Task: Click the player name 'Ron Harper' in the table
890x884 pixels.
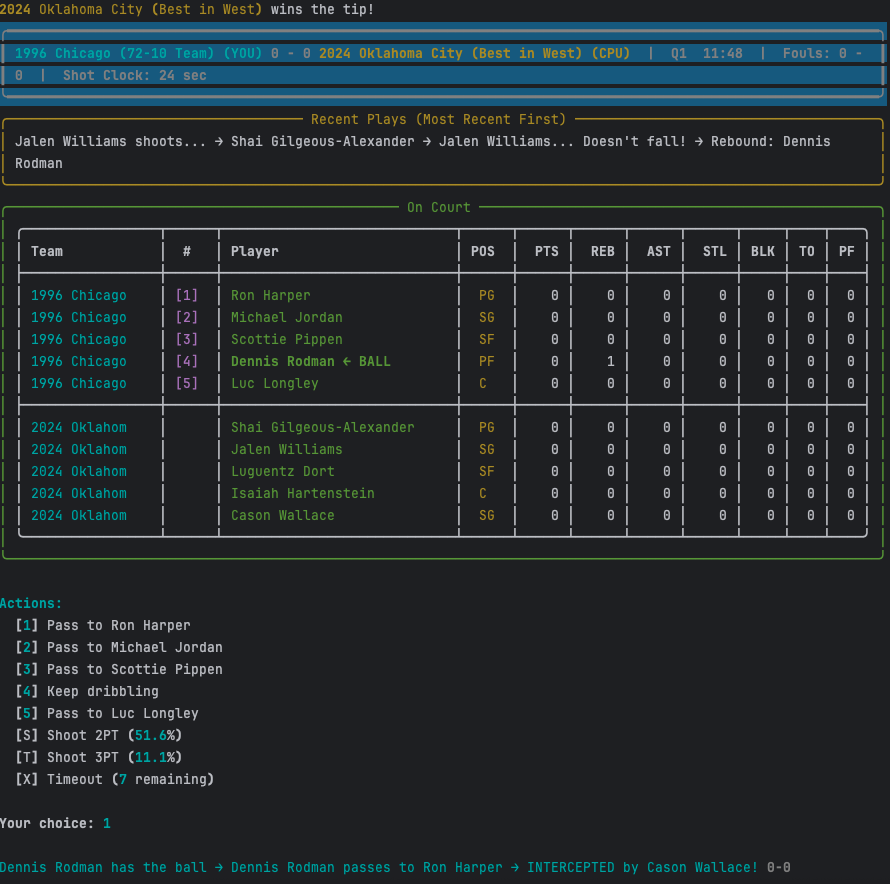Action: 271,295
